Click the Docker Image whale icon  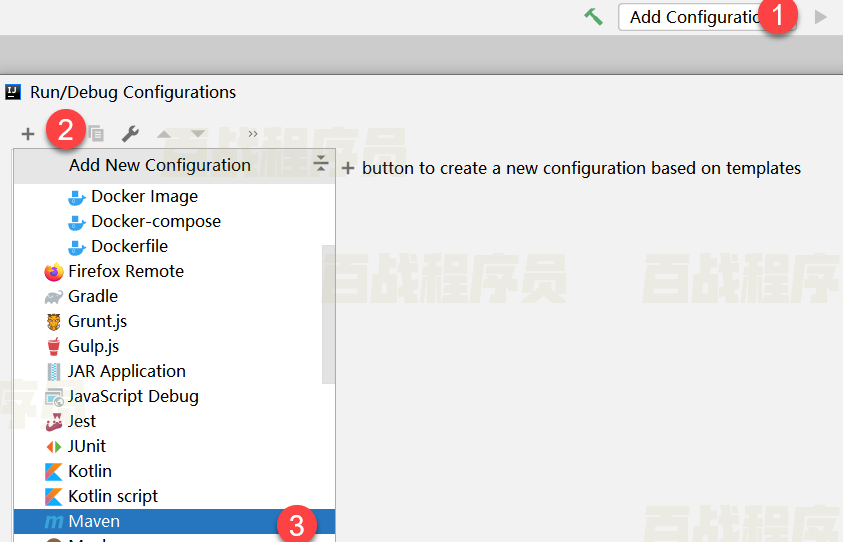[76, 197]
